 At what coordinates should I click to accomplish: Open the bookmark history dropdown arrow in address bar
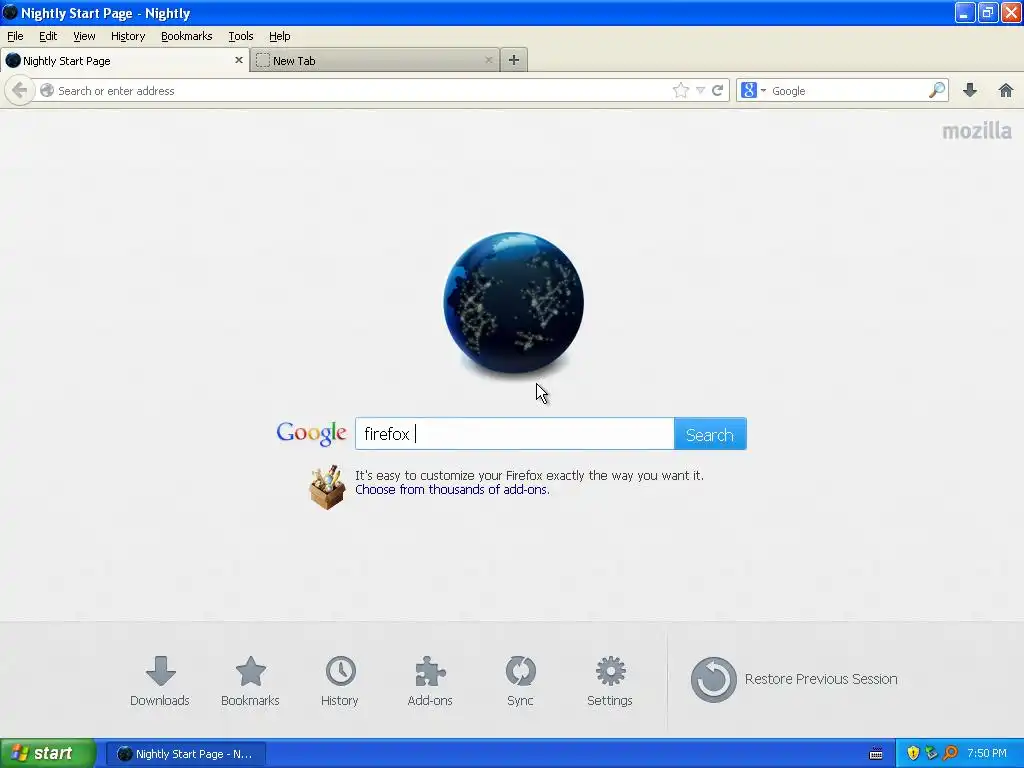coord(700,90)
